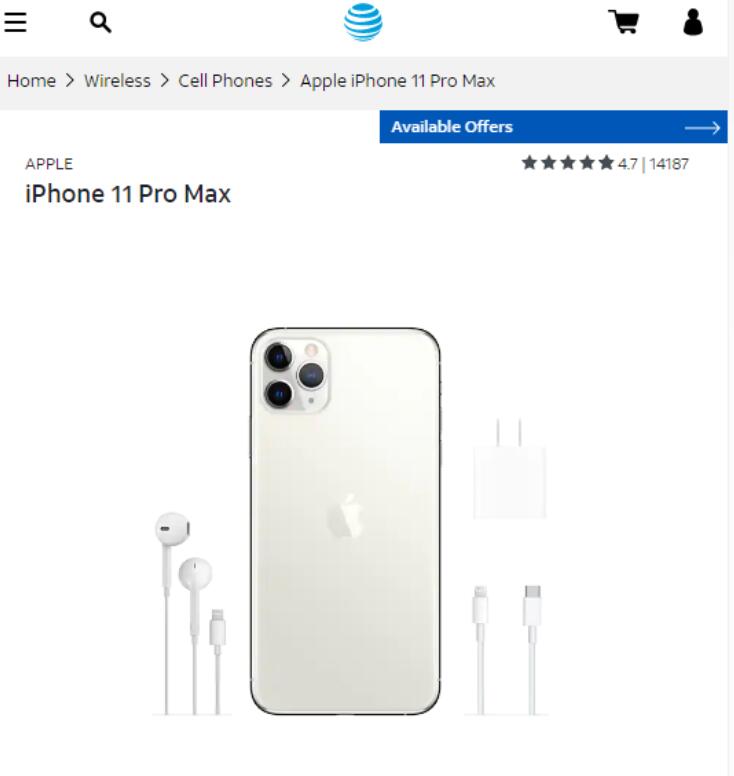Go to homepage via AT&T globe logo
Viewport: 734px width, 776px height.
[363, 22]
